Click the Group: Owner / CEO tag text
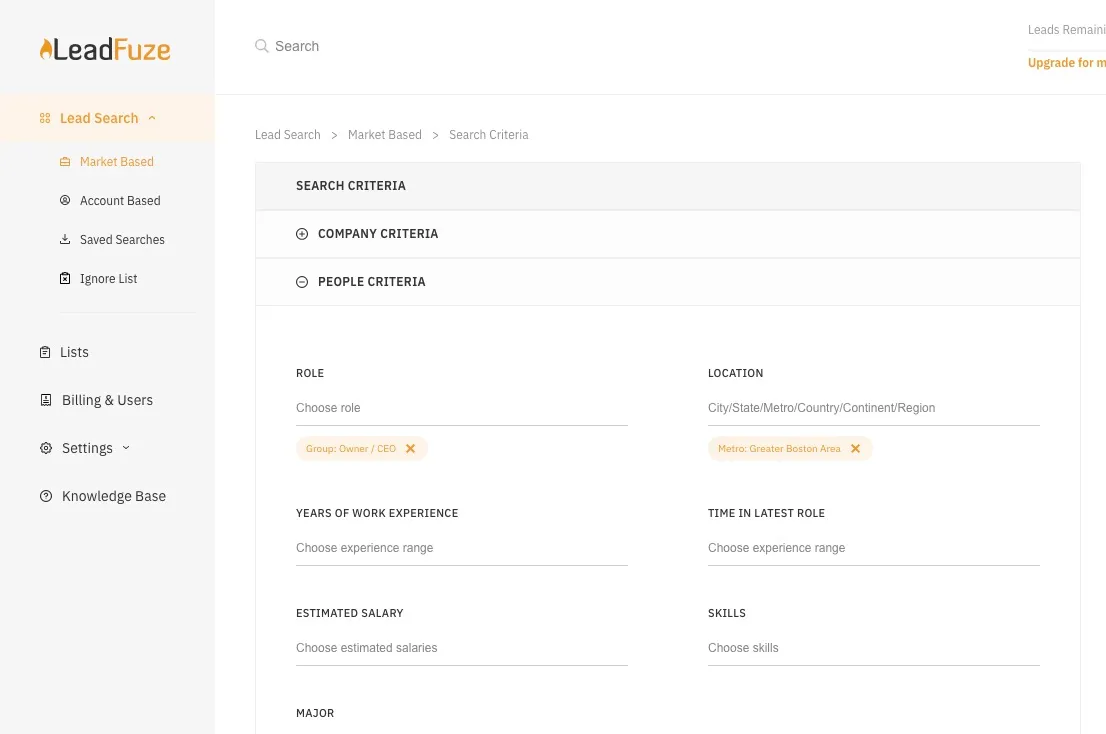 351,448
